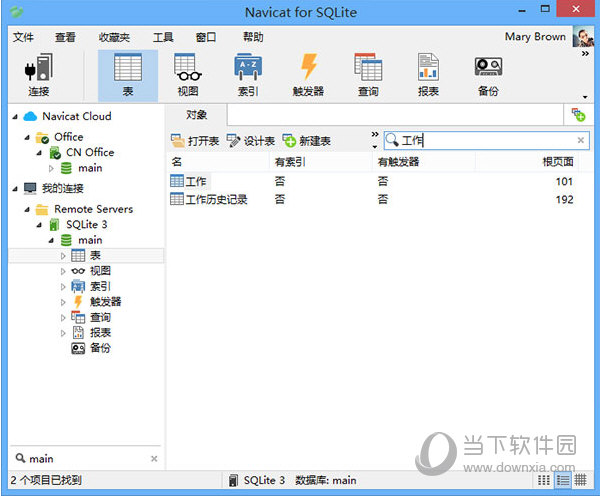Screen dimensions: 600x497
Task: Click the Mary Brown avatar picture
Action: pos(583,36)
